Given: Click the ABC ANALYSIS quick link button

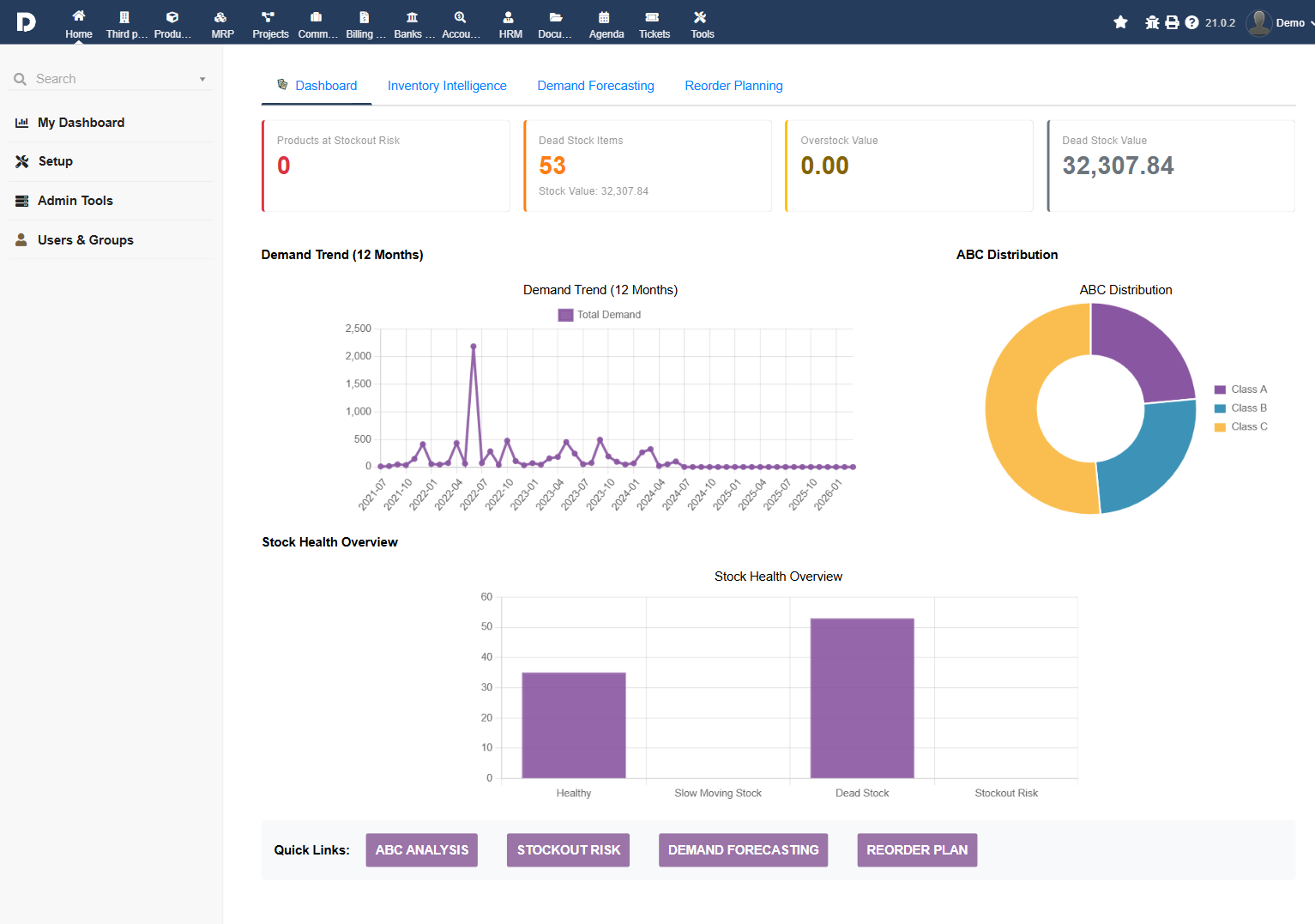Looking at the screenshot, I should click(x=422, y=850).
